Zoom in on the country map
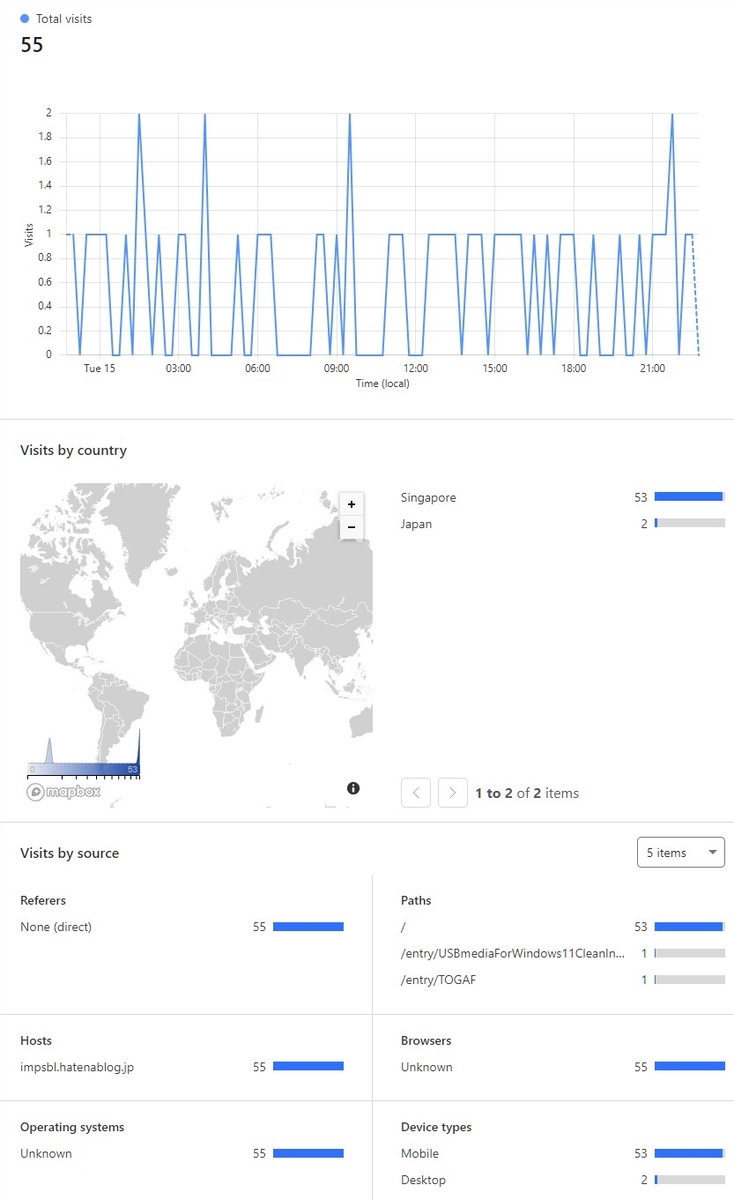Screen dimensions: 734x1200 pos(351,504)
